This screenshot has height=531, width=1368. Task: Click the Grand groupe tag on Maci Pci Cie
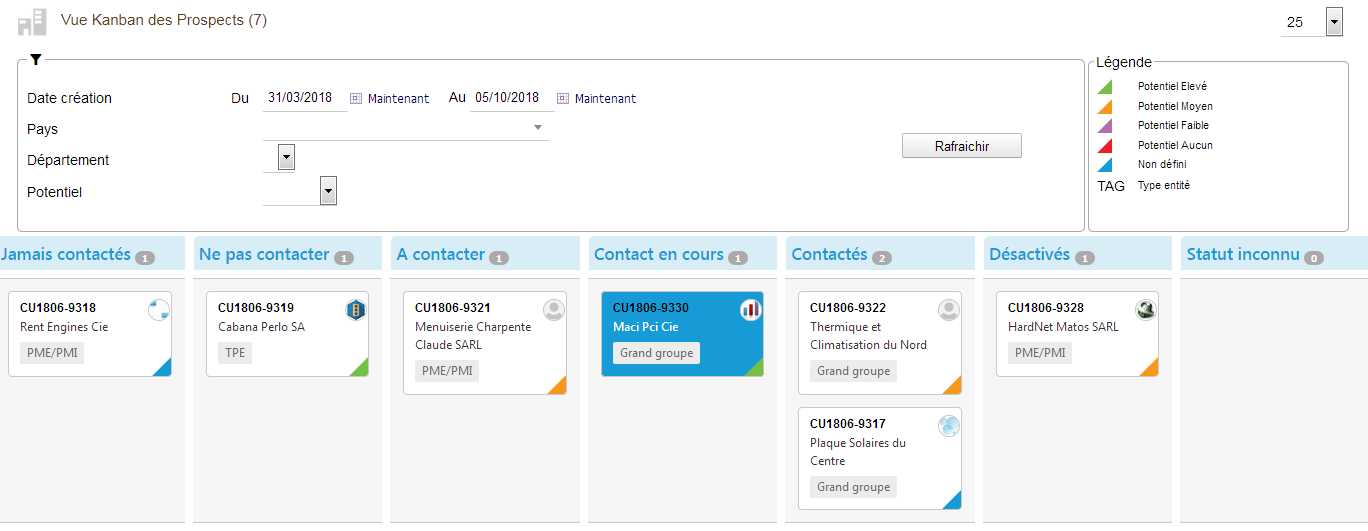(x=656, y=353)
